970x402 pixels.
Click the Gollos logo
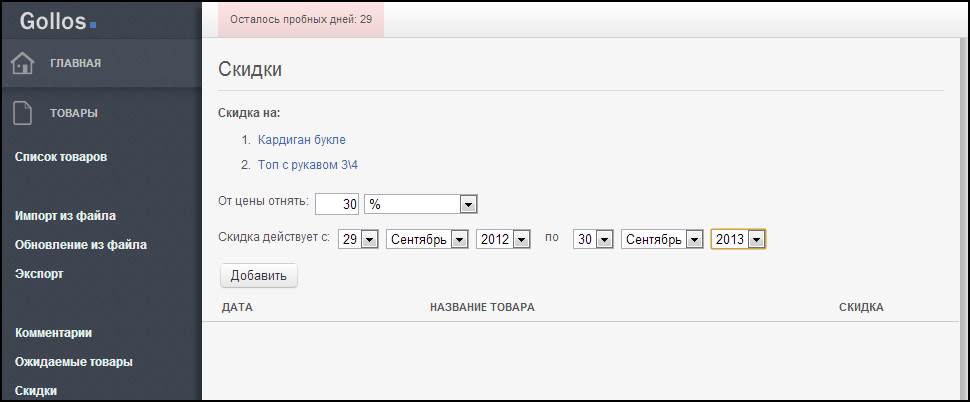click(x=58, y=22)
